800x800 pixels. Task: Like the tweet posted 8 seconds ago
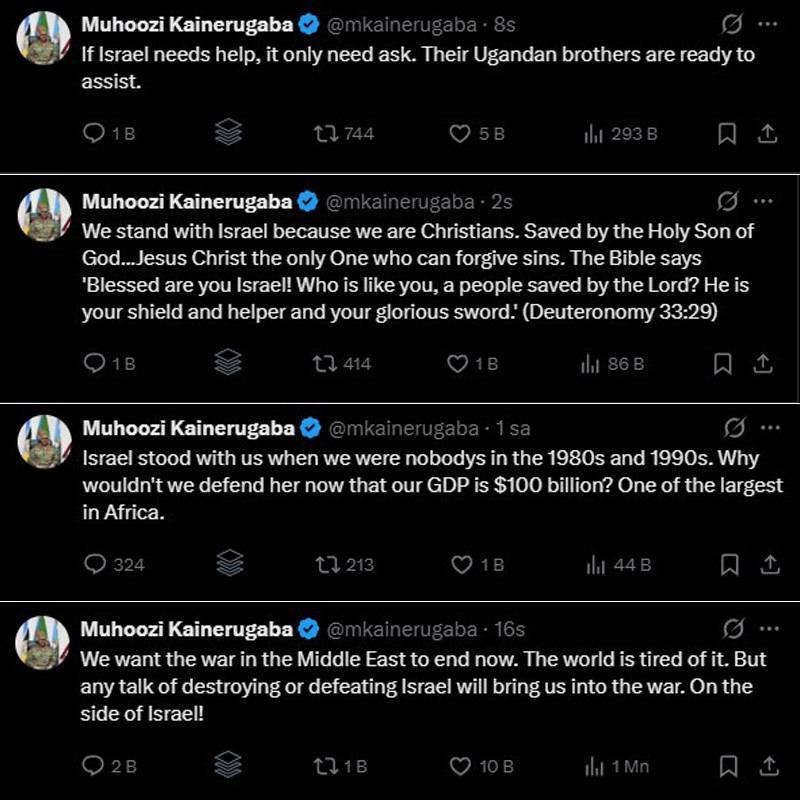point(461,130)
